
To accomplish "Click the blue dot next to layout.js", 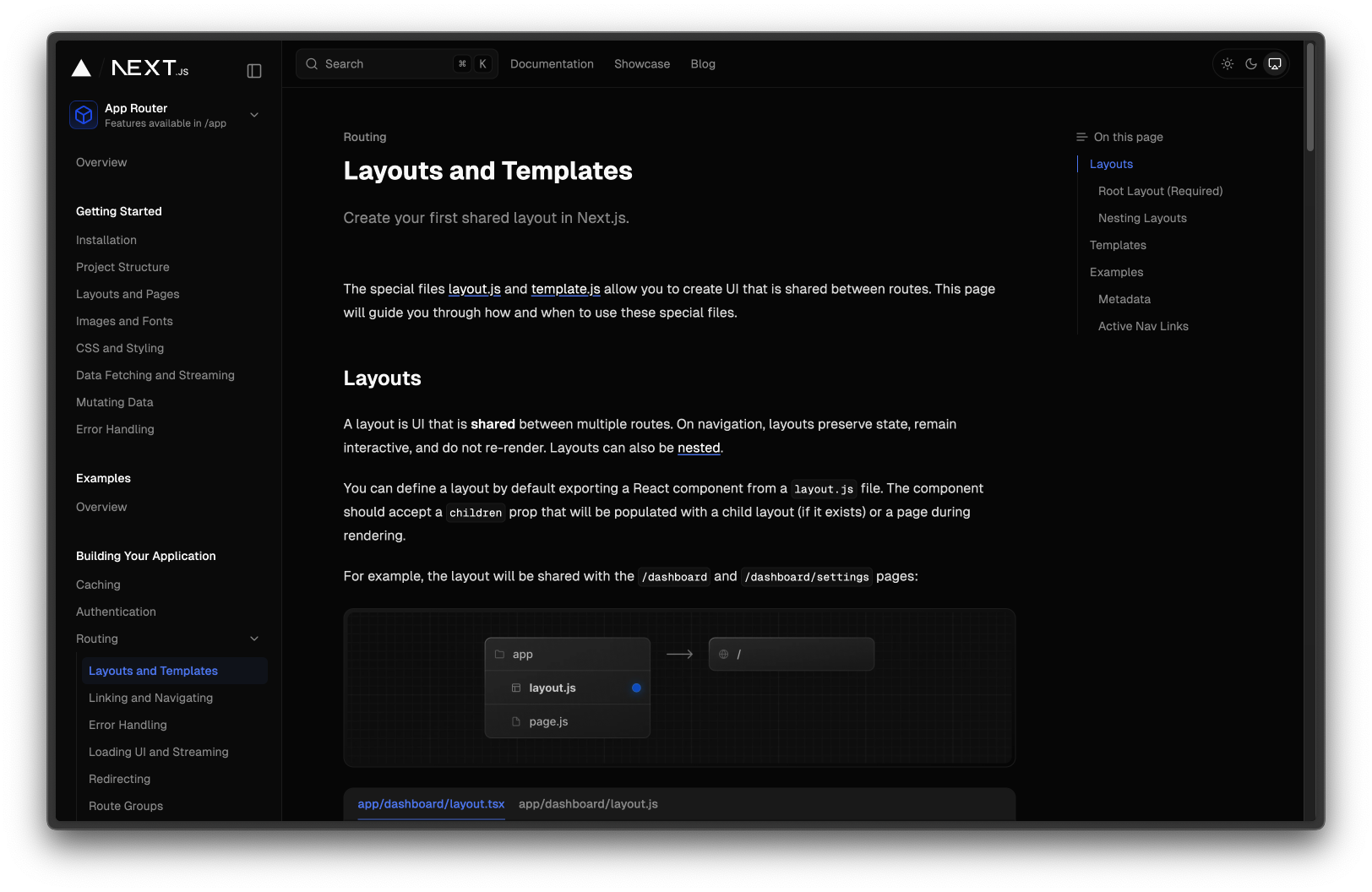I will pos(636,688).
